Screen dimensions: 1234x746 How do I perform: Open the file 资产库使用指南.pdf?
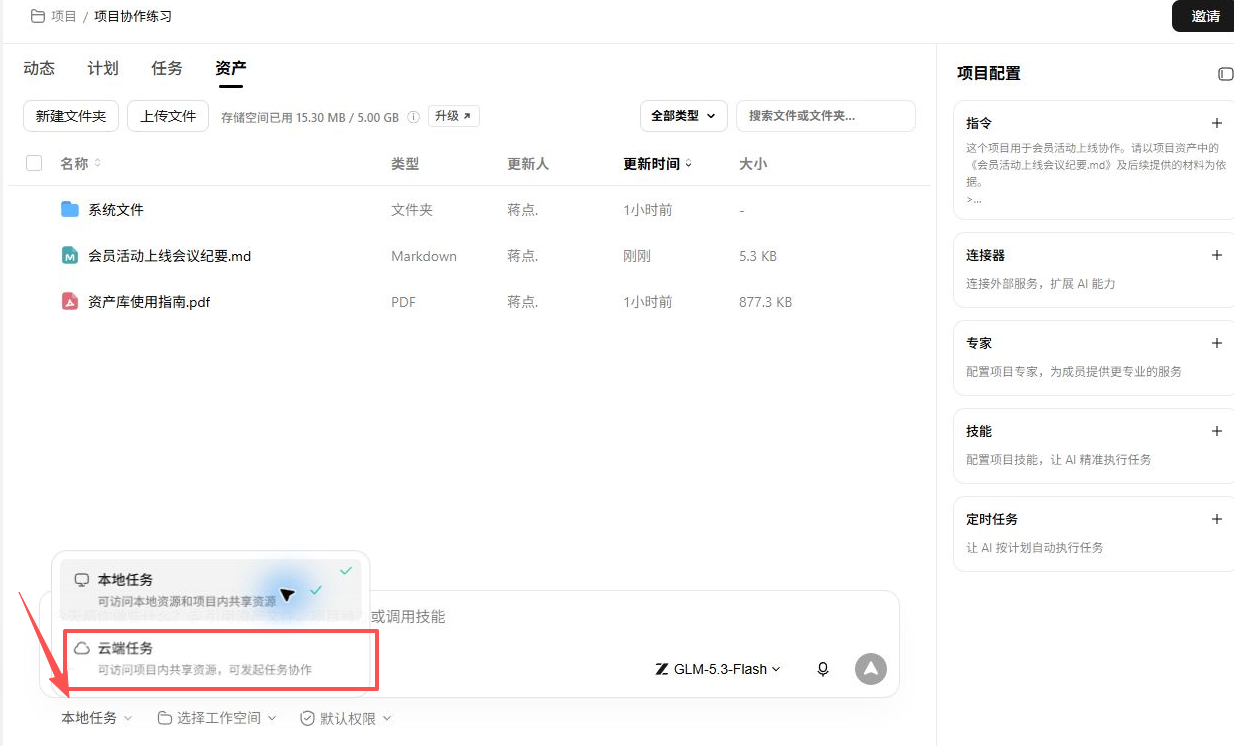point(149,302)
